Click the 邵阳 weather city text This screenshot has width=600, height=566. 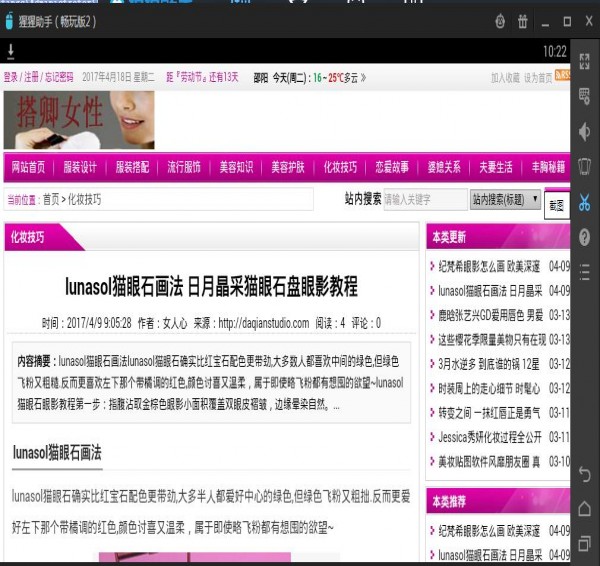click(261, 78)
